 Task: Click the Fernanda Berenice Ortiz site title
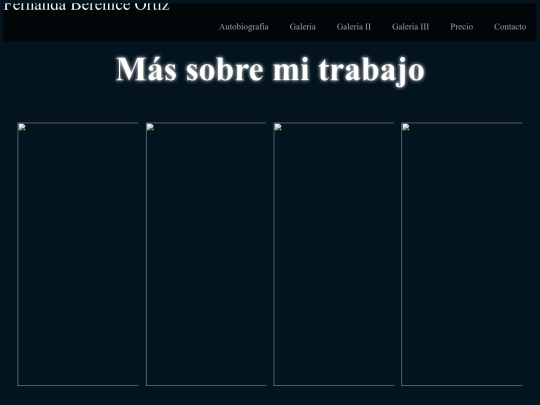point(86,6)
